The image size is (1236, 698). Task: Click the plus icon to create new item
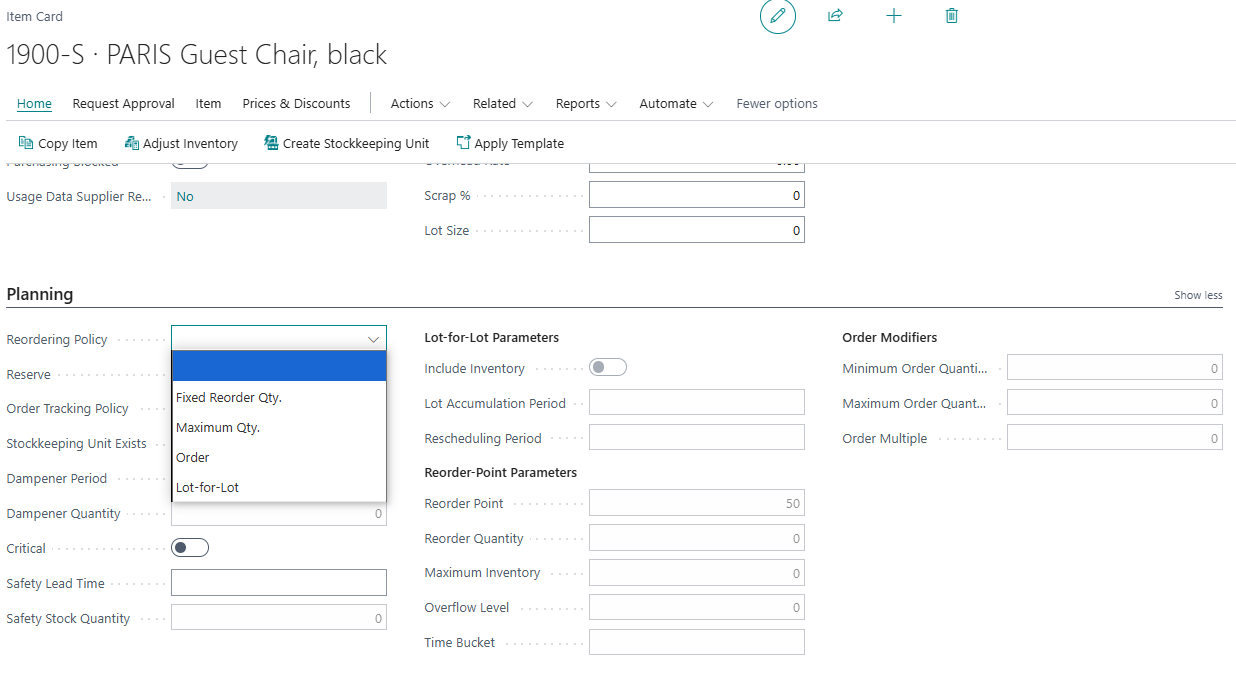point(894,16)
